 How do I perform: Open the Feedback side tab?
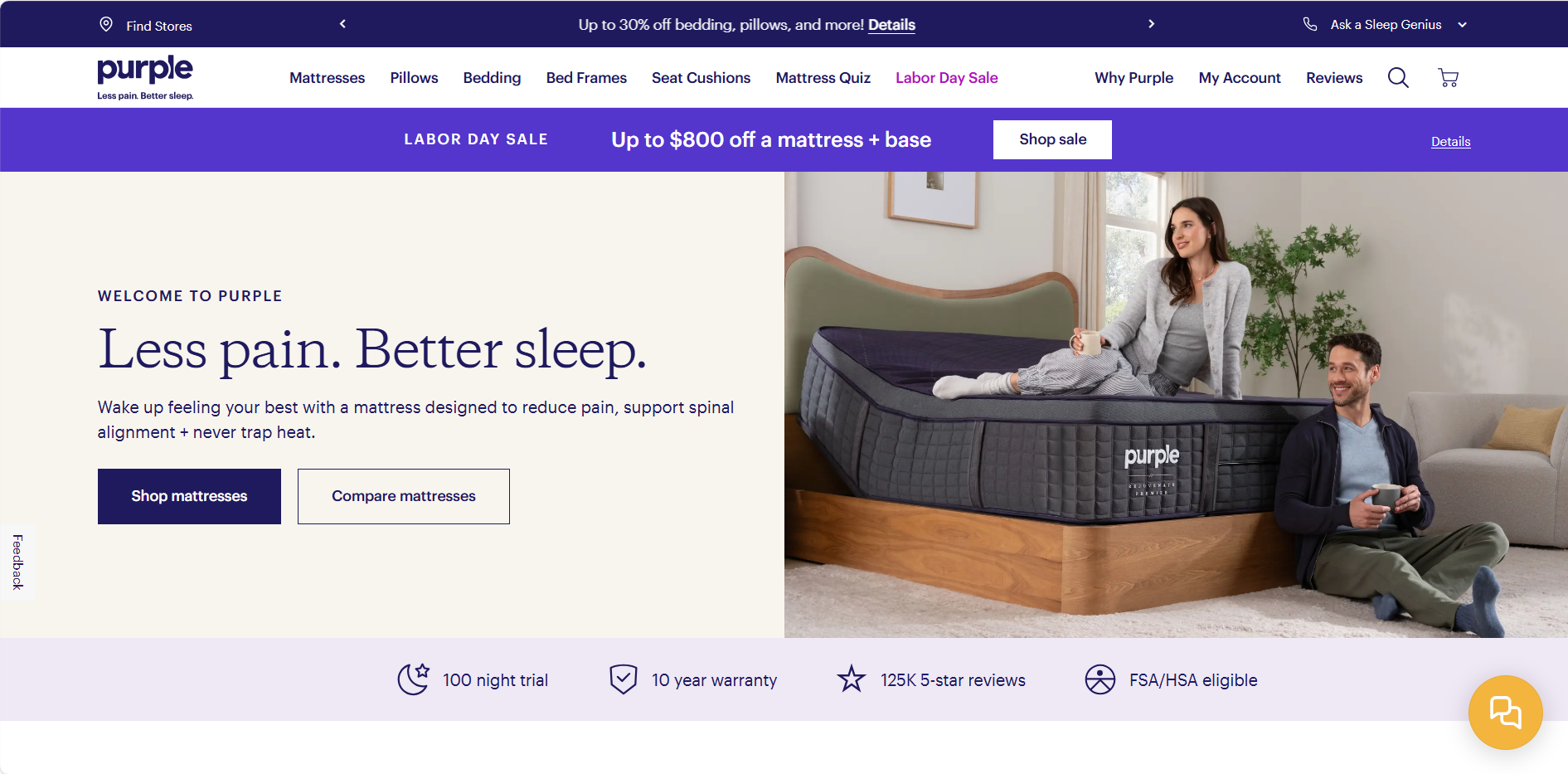(17, 562)
